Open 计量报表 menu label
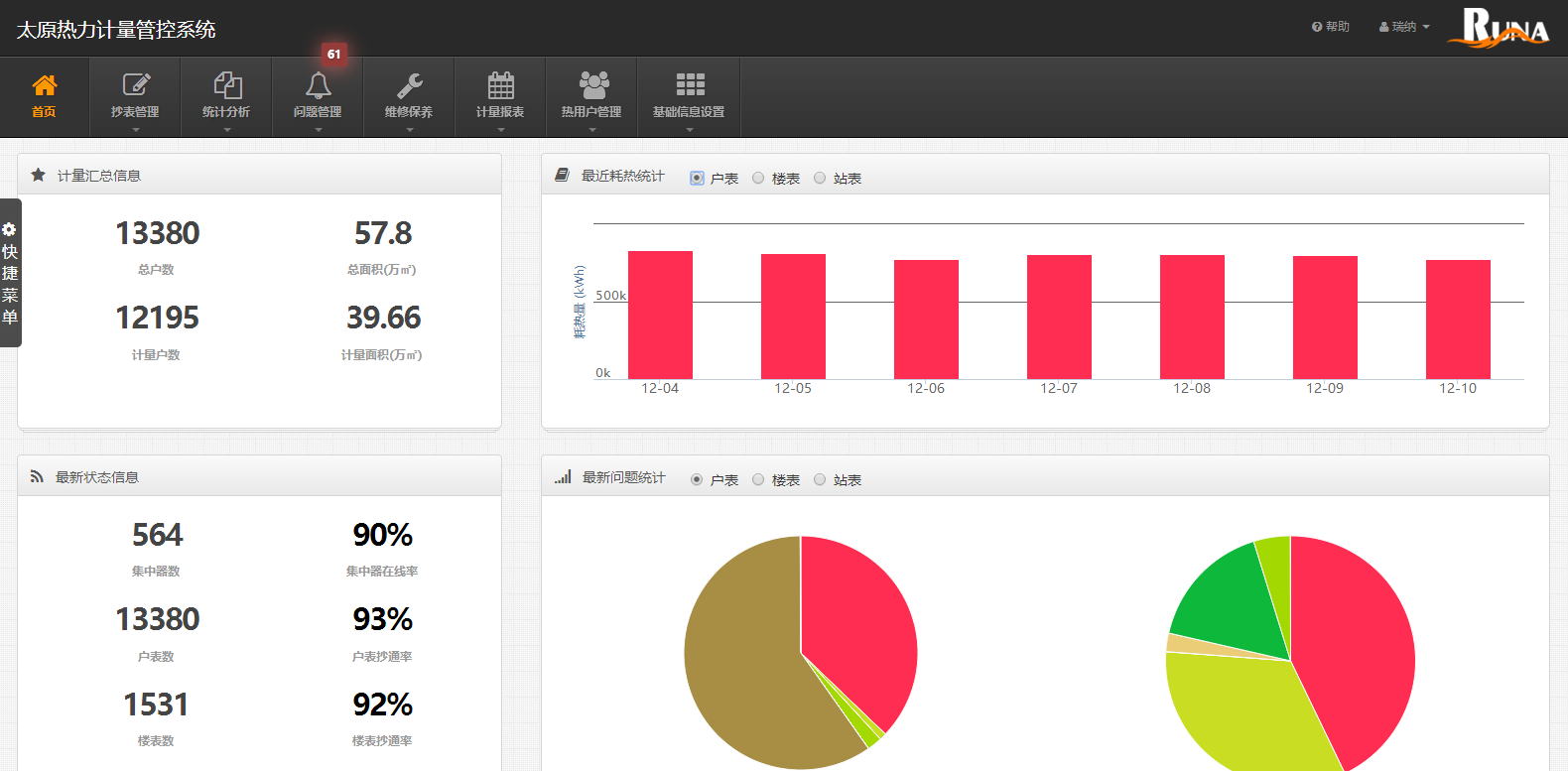 coord(500,112)
